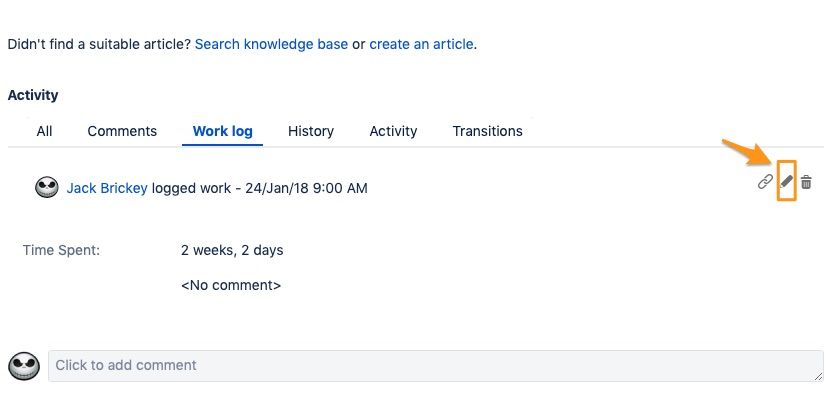The height and width of the screenshot is (419, 837).
Task: Click the Activity section heading
Action: click(x=33, y=95)
